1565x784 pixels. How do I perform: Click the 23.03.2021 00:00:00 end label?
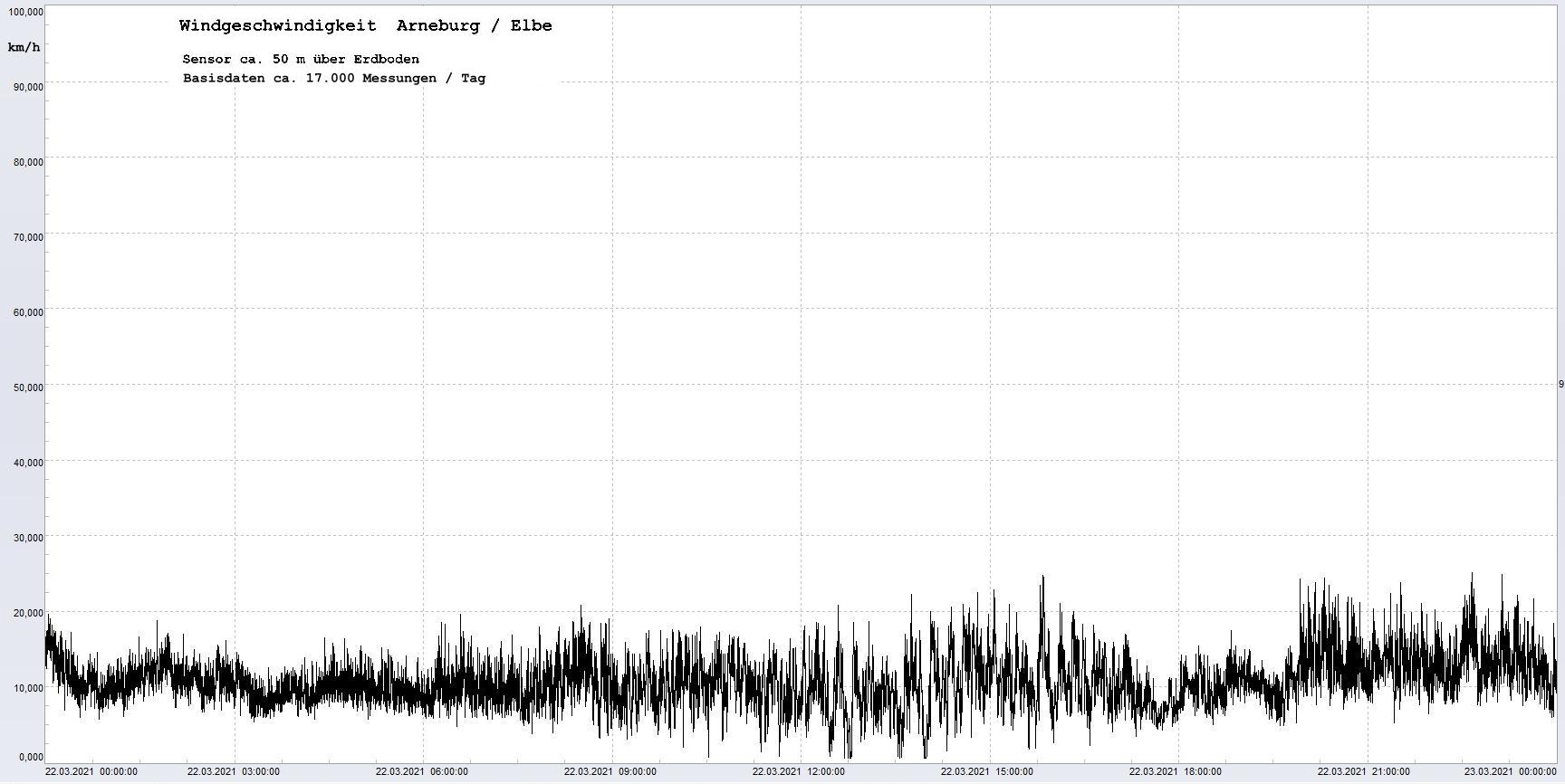[x=1510, y=772]
